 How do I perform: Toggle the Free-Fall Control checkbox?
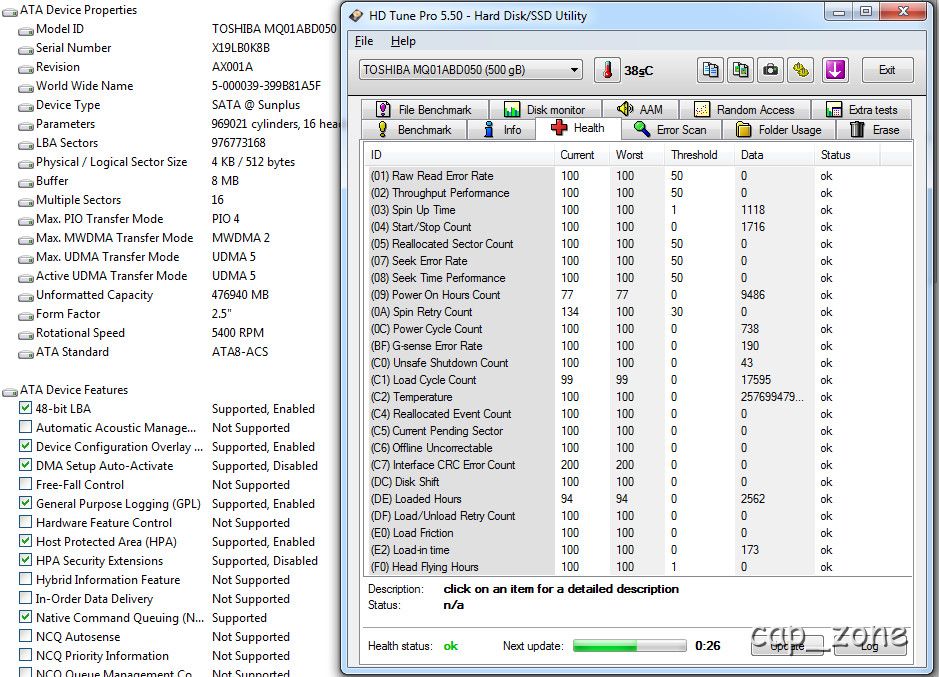pyautogui.click(x=25, y=484)
